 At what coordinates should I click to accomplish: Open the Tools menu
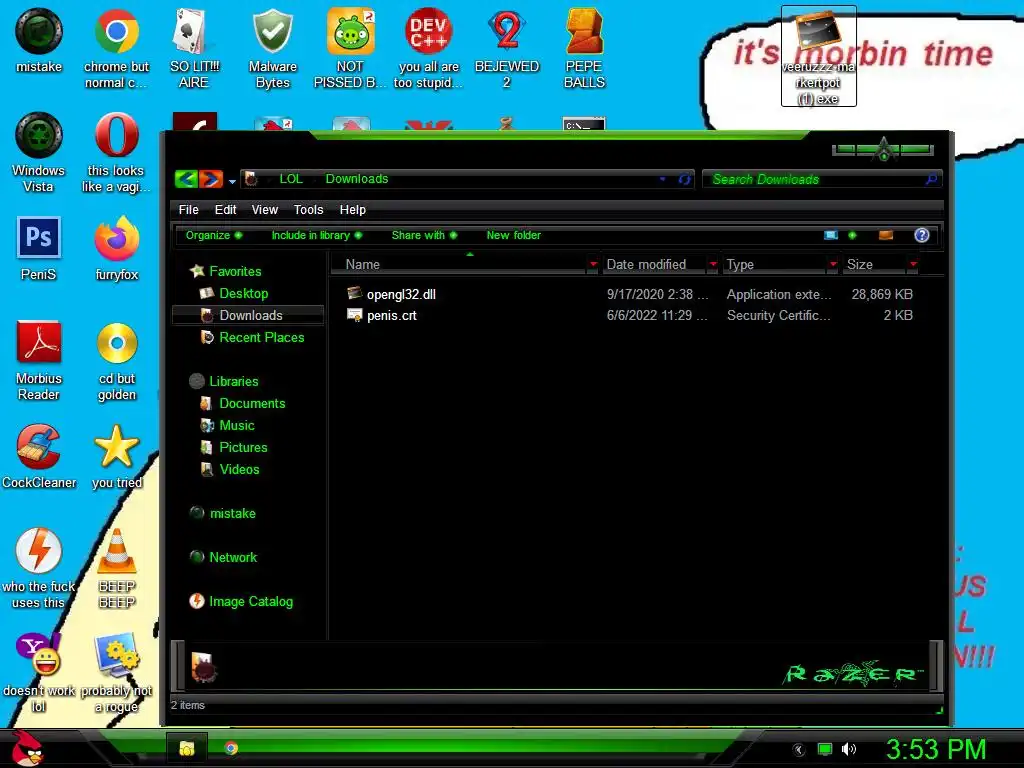click(308, 210)
